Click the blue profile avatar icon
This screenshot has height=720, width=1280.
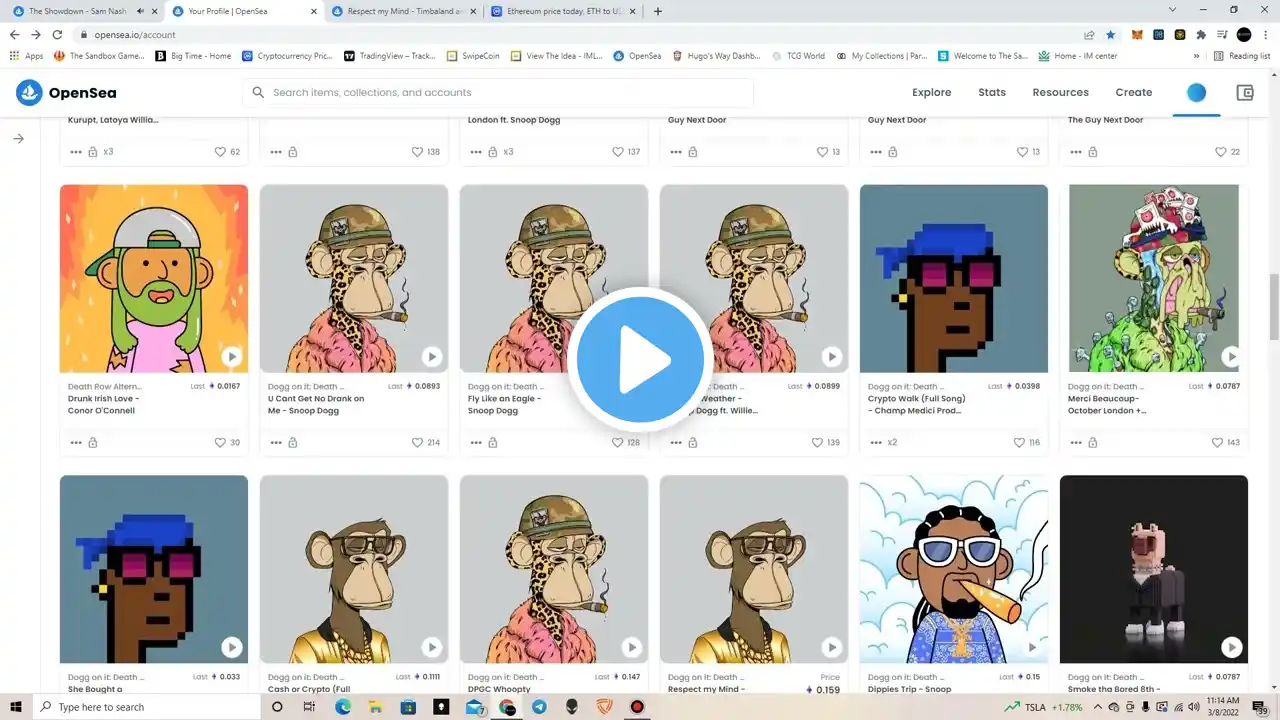[x=1196, y=93]
